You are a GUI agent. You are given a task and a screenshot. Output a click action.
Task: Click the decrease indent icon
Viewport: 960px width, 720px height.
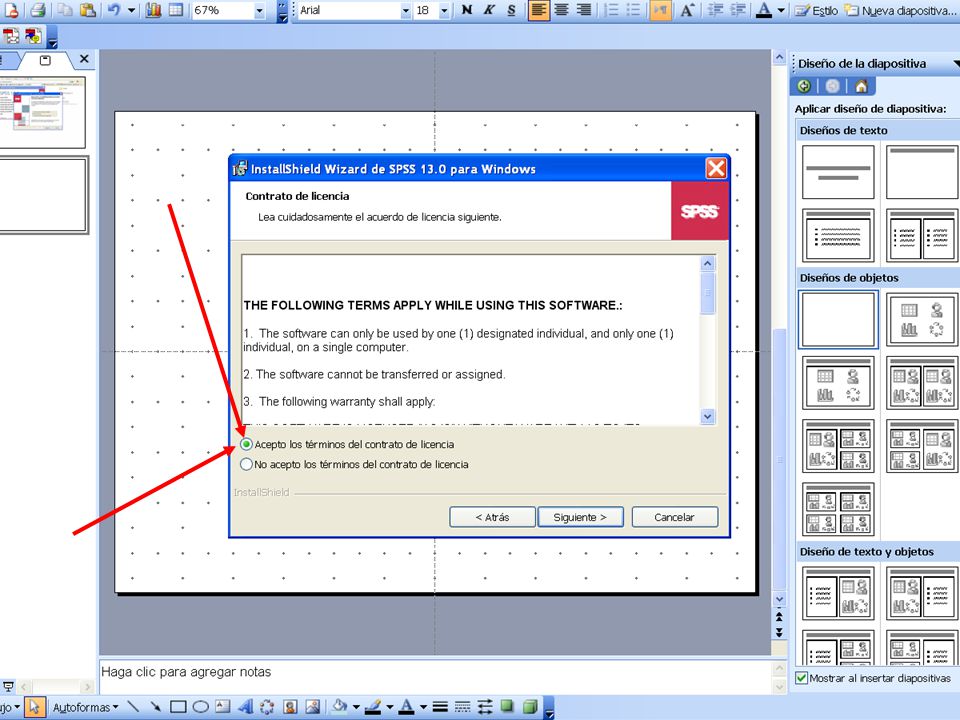[x=715, y=10]
